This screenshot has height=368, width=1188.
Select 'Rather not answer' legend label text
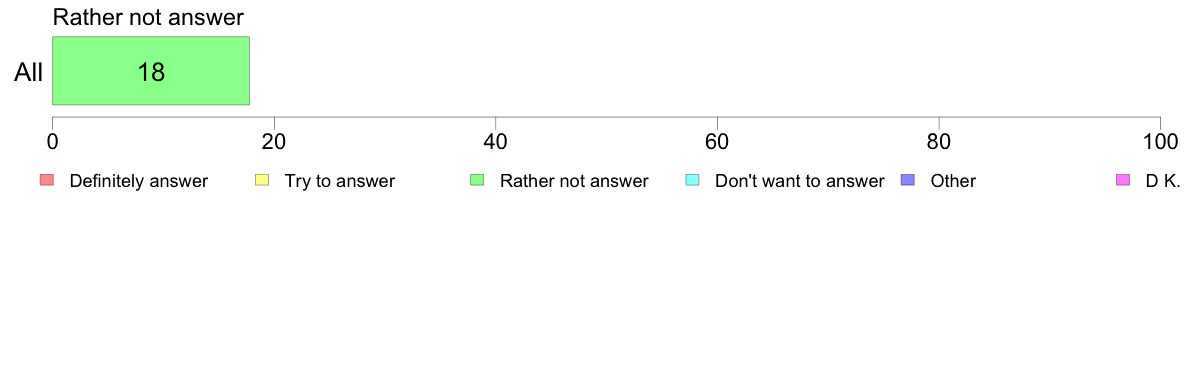[574, 181]
